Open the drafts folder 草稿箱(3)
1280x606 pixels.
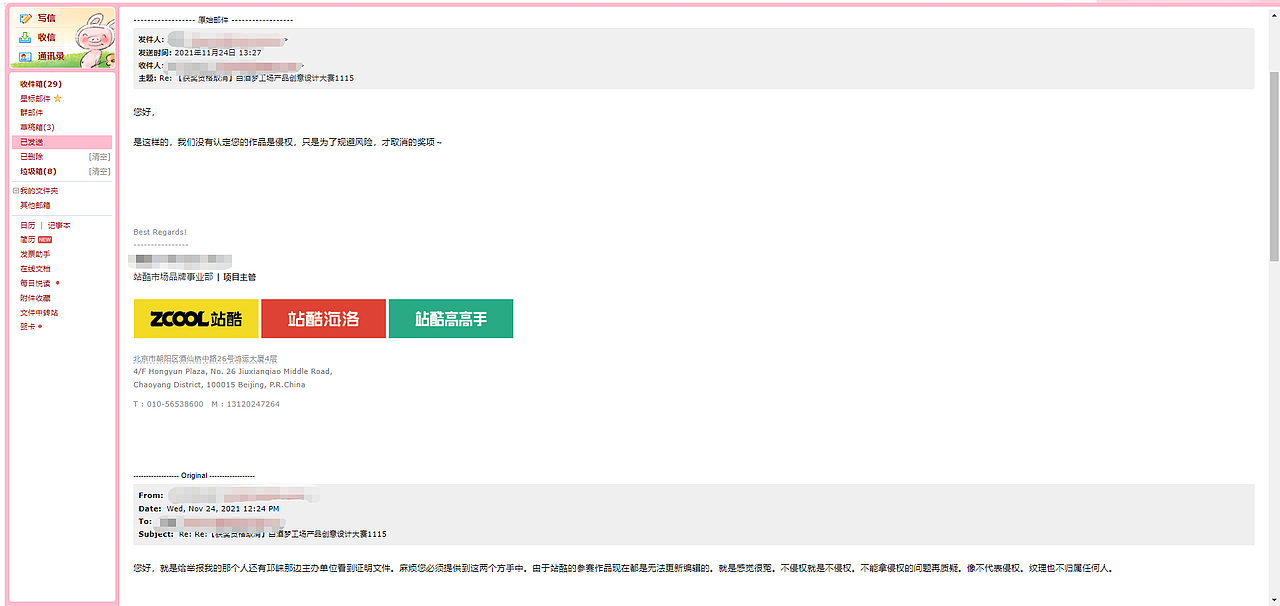[37, 128]
